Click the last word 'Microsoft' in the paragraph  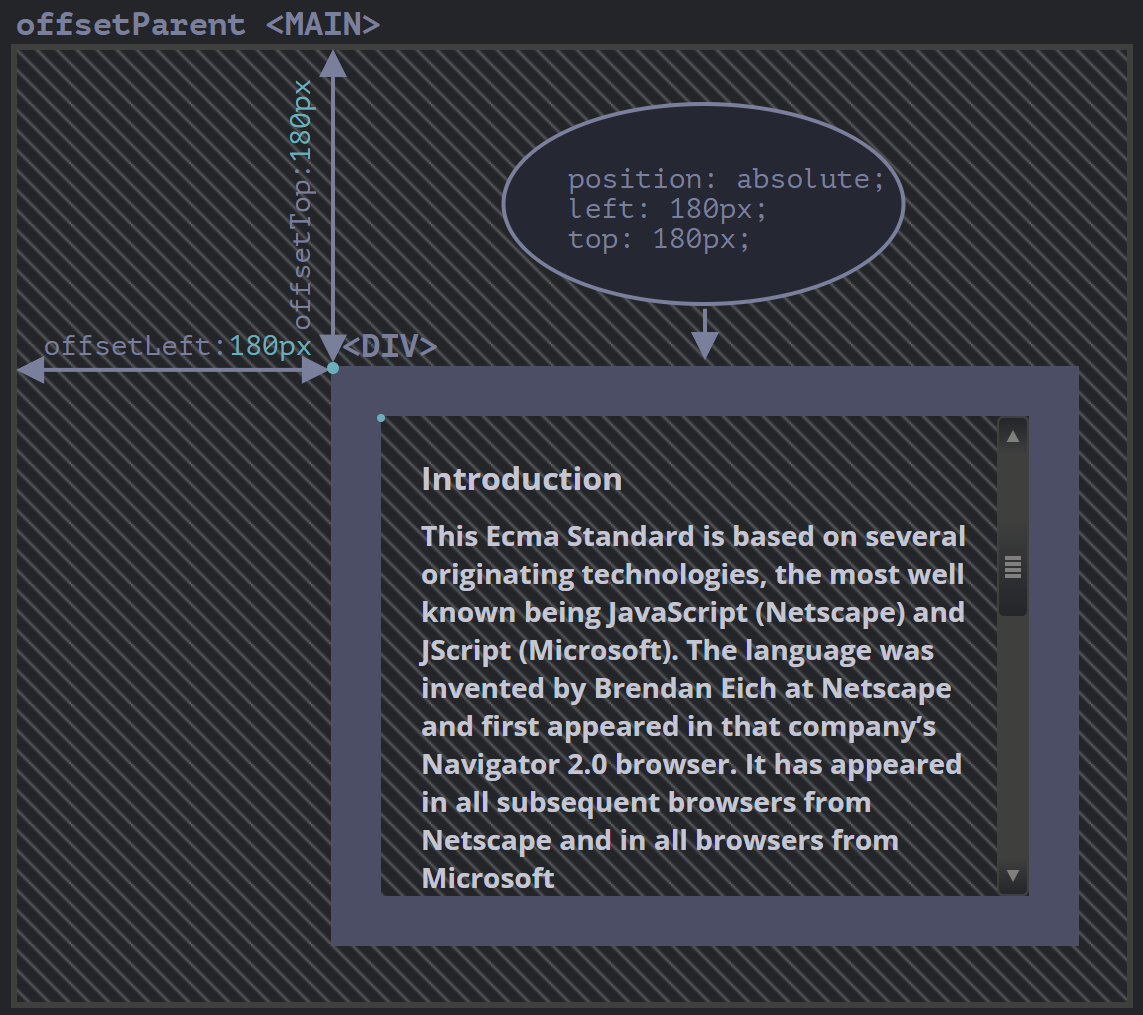(x=488, y=878)
